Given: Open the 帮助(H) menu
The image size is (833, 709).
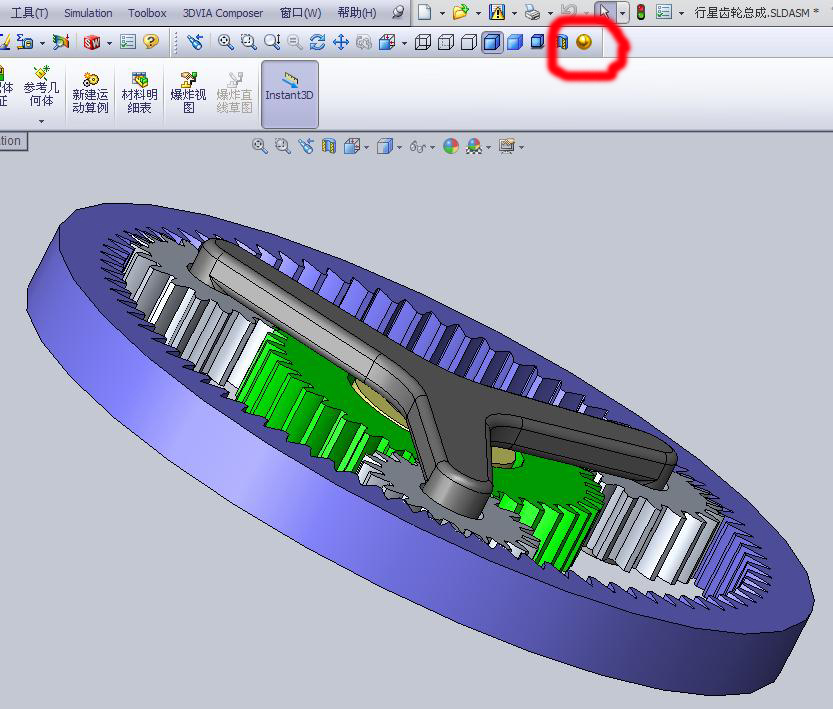Looking at the screenshot, I should (357, 13).
